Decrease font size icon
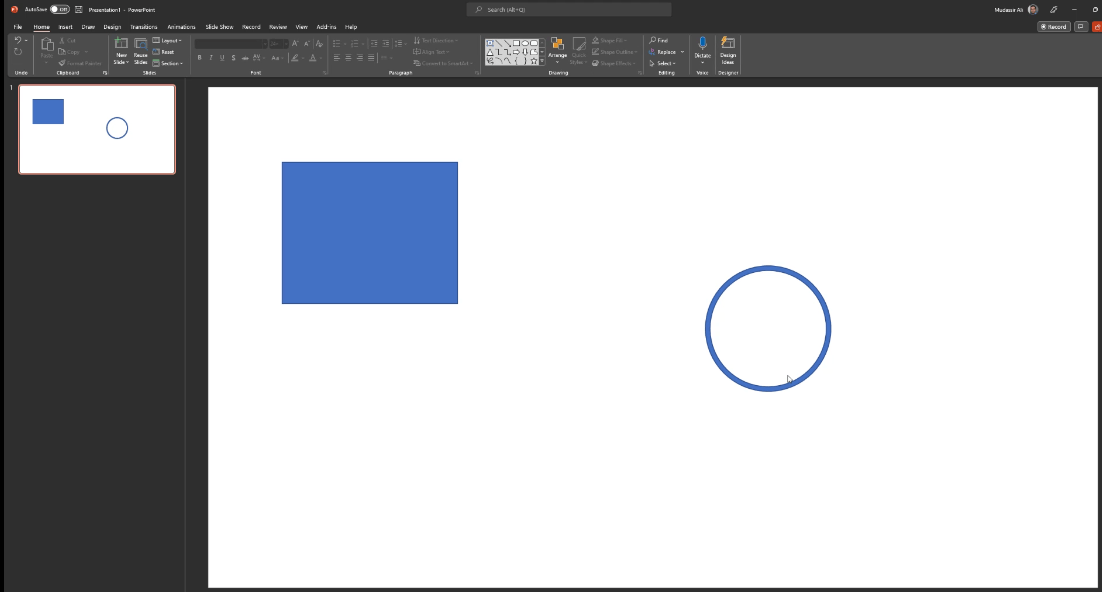This screenshot has height=592, width=1102. tap(306, 44)
